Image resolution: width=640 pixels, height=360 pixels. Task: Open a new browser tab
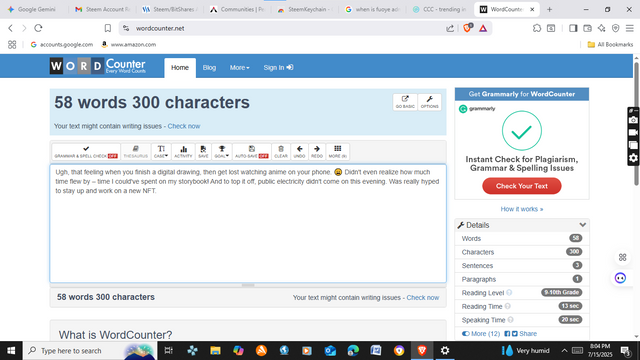pos(549,9)
